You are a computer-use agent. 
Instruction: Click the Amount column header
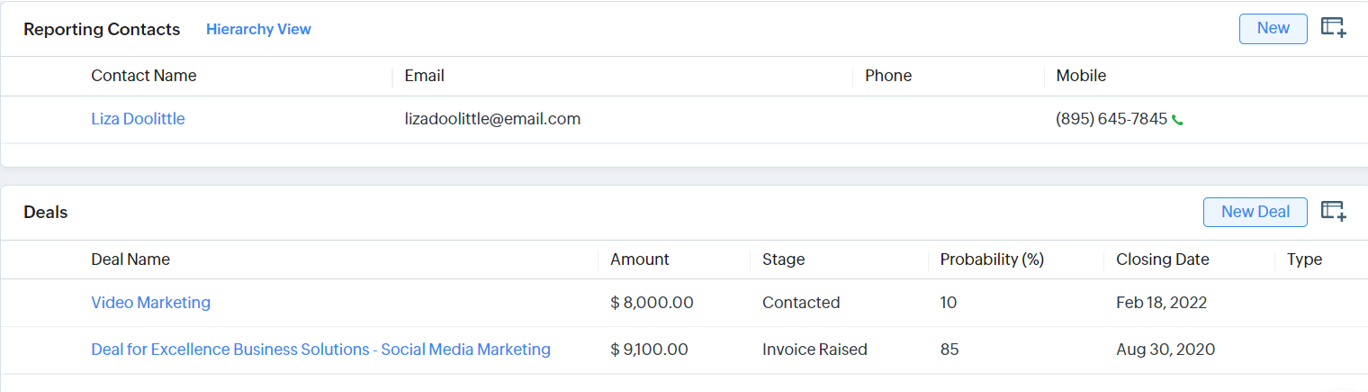(x=640, y=259)
